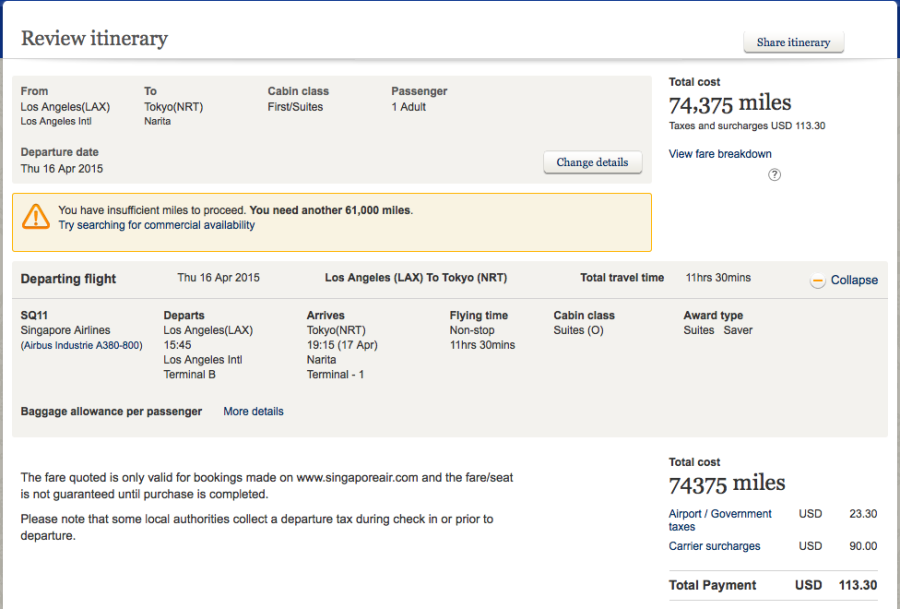Screen dimensions: 900x609
Task: Open the View fare breakdown link
Action: tap(720, 154)
